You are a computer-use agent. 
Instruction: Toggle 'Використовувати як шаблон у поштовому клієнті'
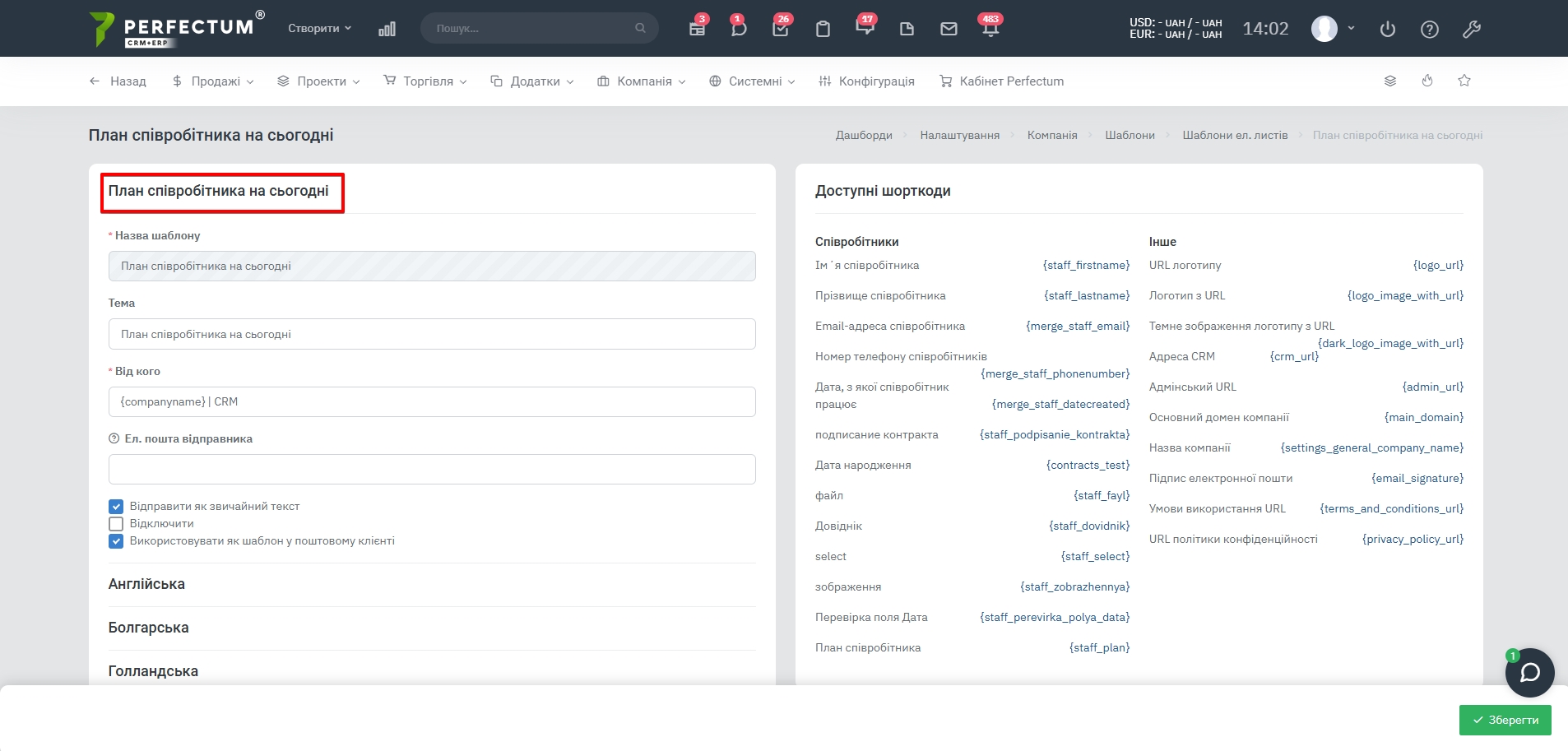click(116, 541)
